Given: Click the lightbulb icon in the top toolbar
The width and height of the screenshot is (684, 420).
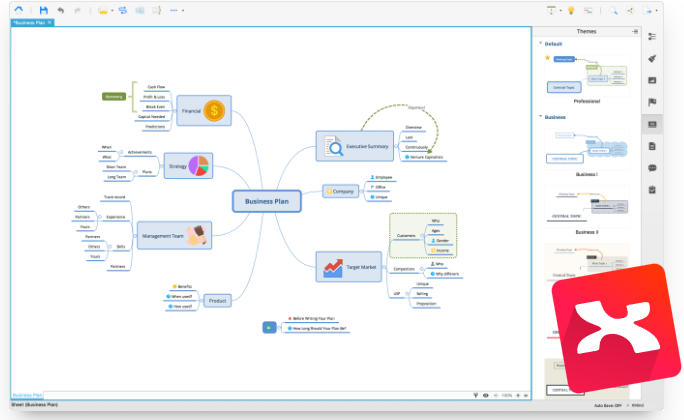Looking at the screenshot, I should click(571, 10).
